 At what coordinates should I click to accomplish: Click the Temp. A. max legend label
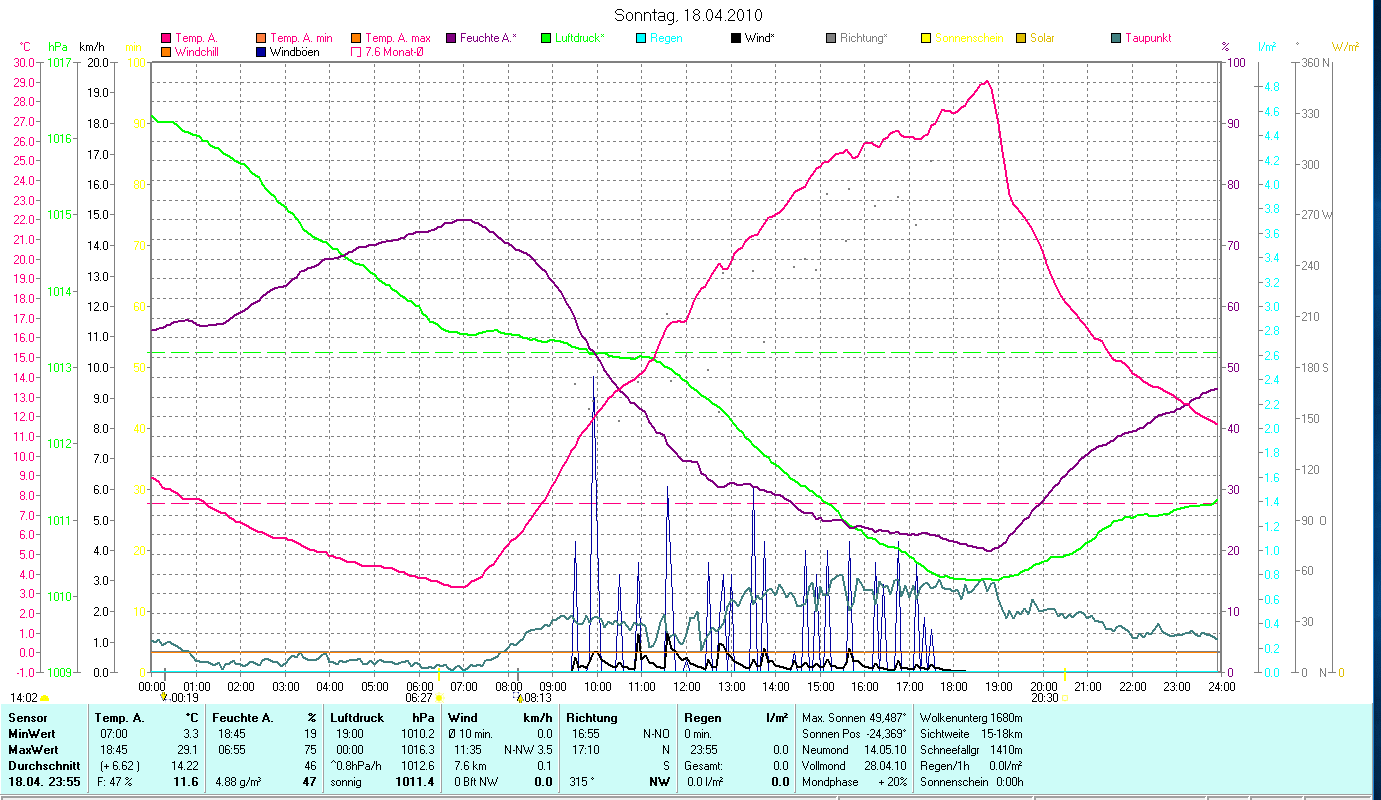[398, 39]
